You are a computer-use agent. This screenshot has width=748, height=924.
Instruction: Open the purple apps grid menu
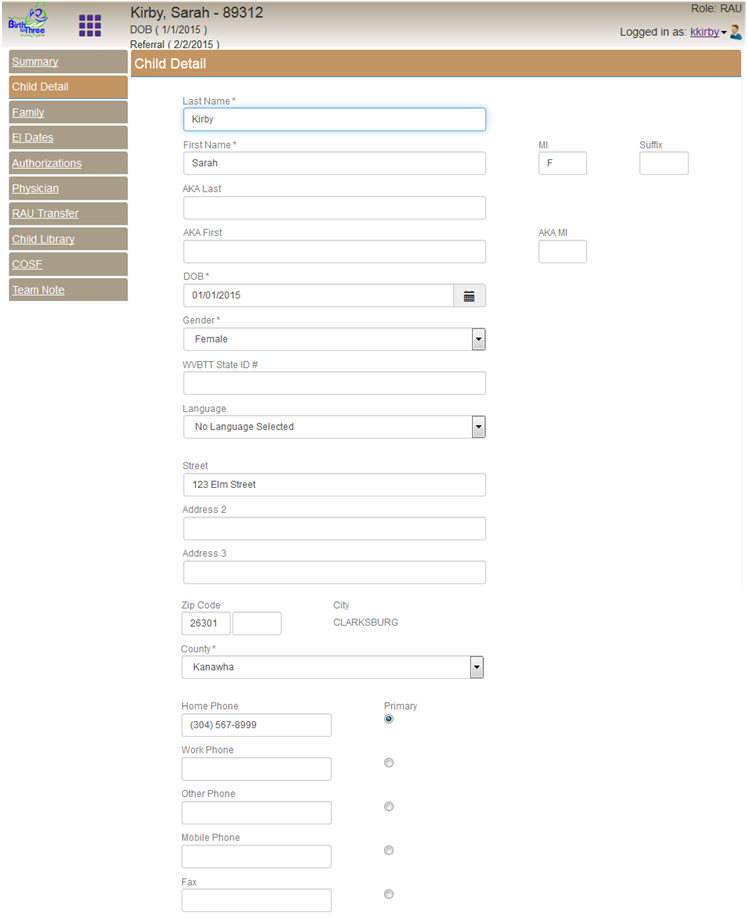[x=90, y=25]
